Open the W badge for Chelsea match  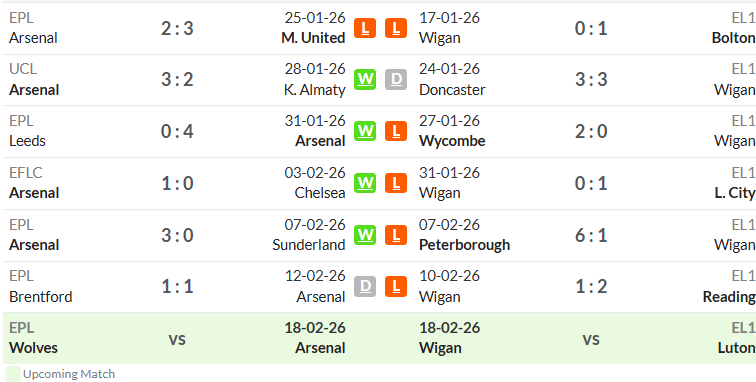365,183
